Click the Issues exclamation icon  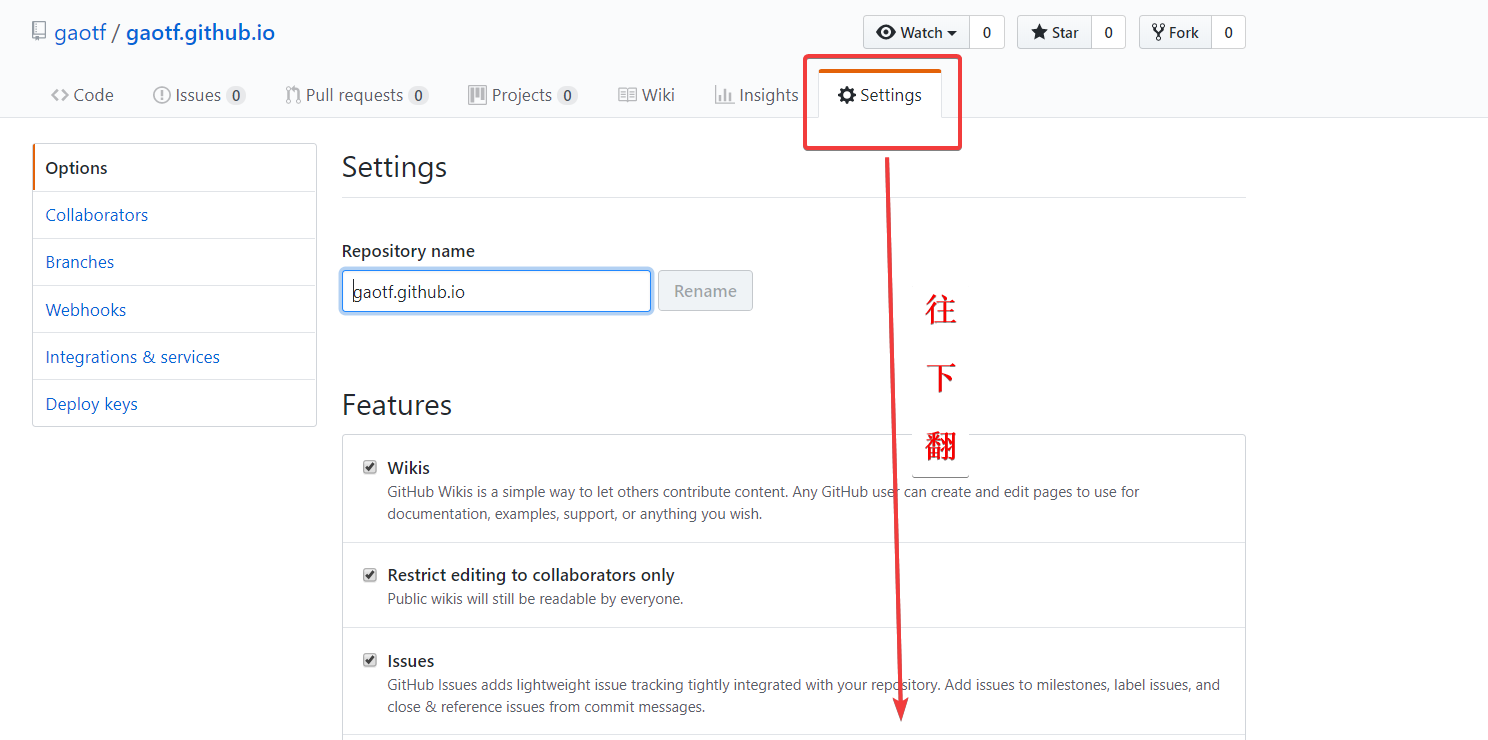click(161, 95)
